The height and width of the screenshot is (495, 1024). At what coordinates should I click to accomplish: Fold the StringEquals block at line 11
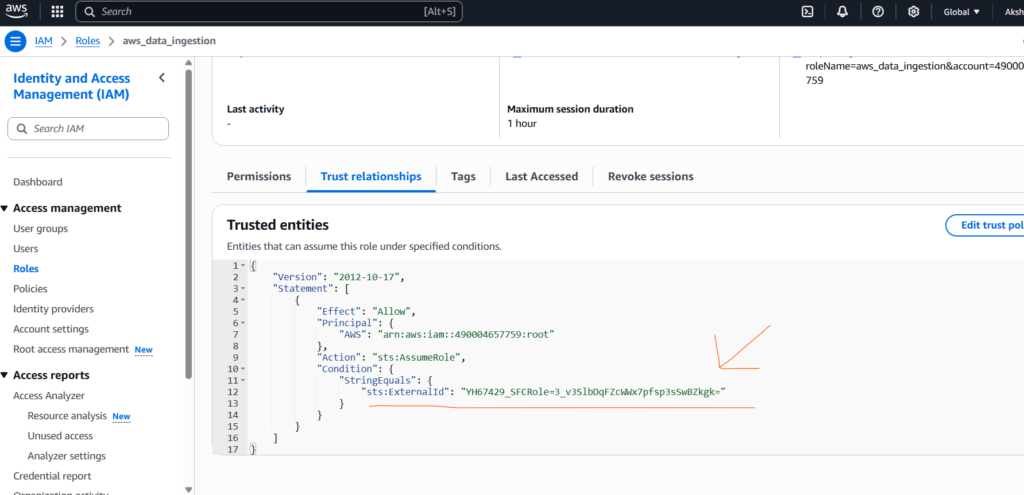tap(243, 380)
